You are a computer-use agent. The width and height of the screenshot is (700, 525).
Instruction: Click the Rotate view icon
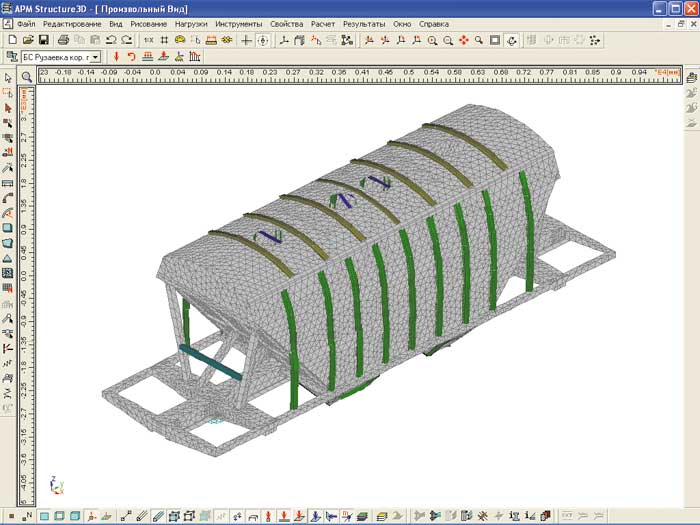coord(512,40)
